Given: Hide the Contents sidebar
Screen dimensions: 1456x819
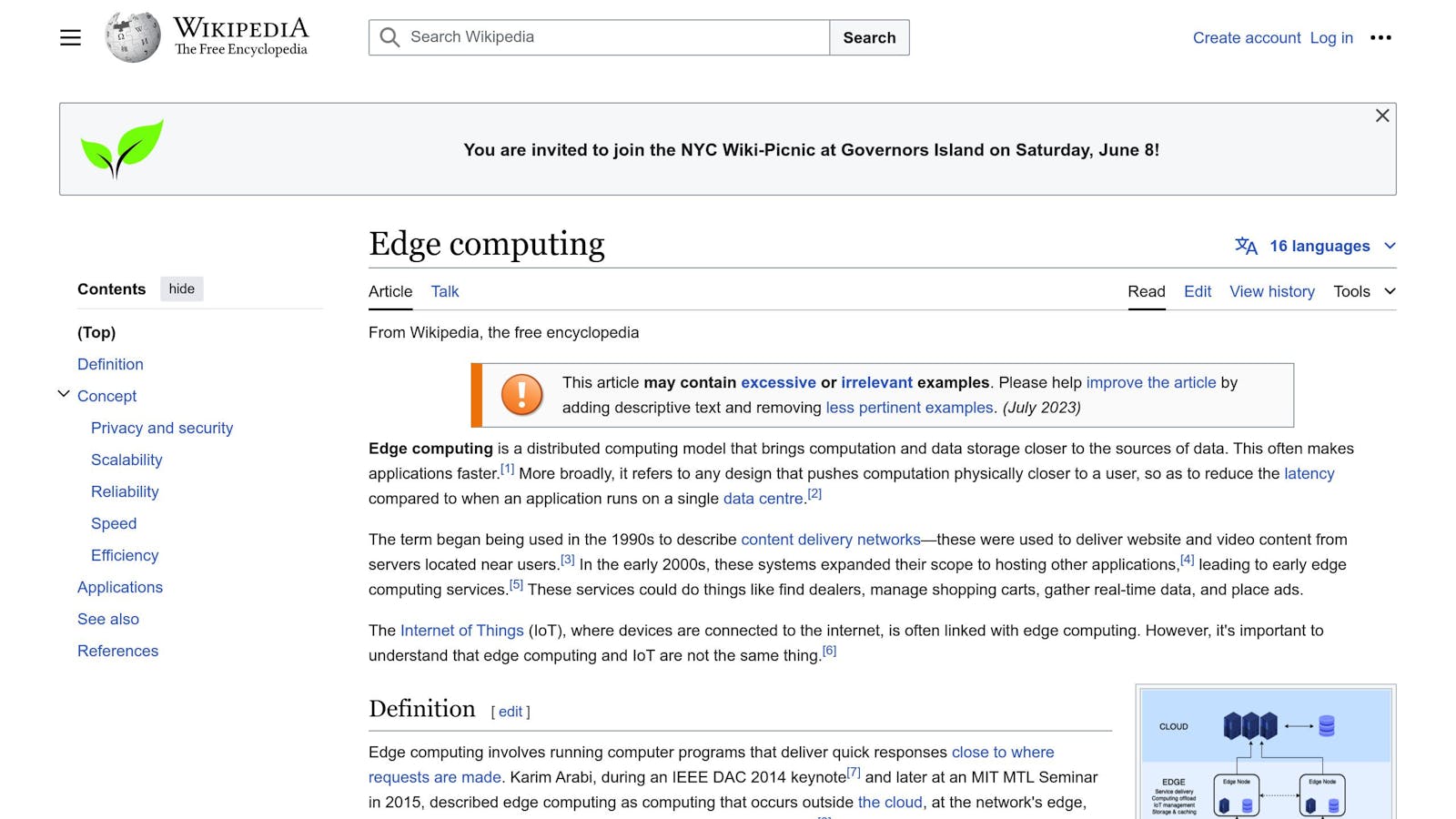Looking at the screenshot, I should click(182, 288).
